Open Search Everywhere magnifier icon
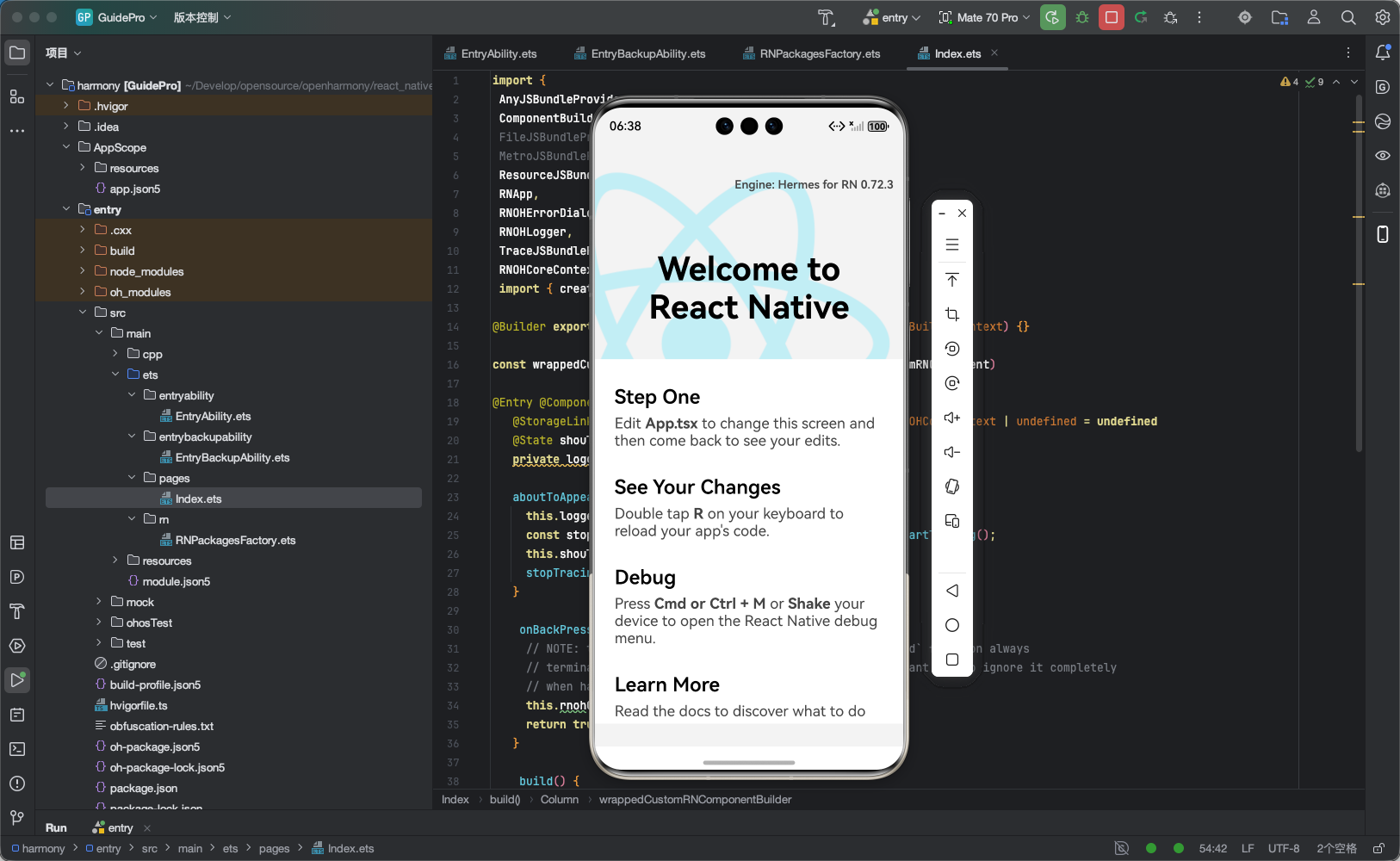The image size is (1400, 861). tap(1348, 17)
